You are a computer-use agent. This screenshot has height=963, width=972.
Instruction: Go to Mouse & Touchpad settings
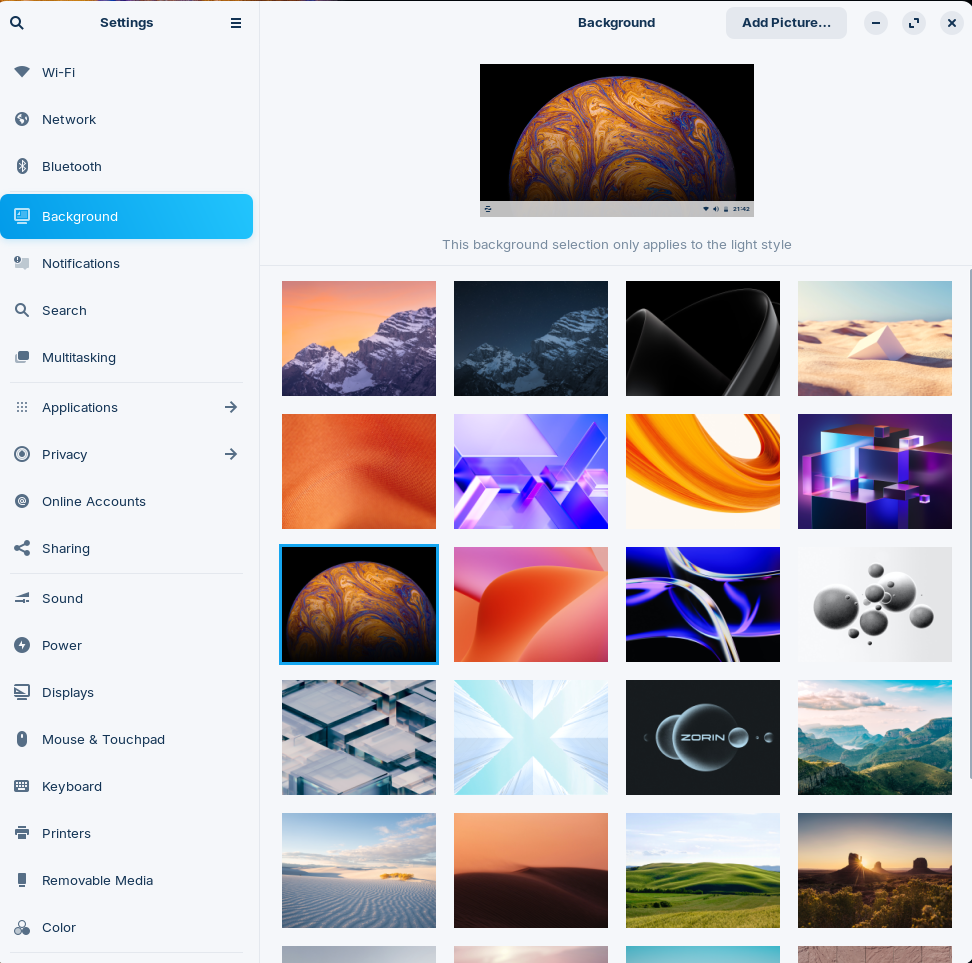pos(103,739)
